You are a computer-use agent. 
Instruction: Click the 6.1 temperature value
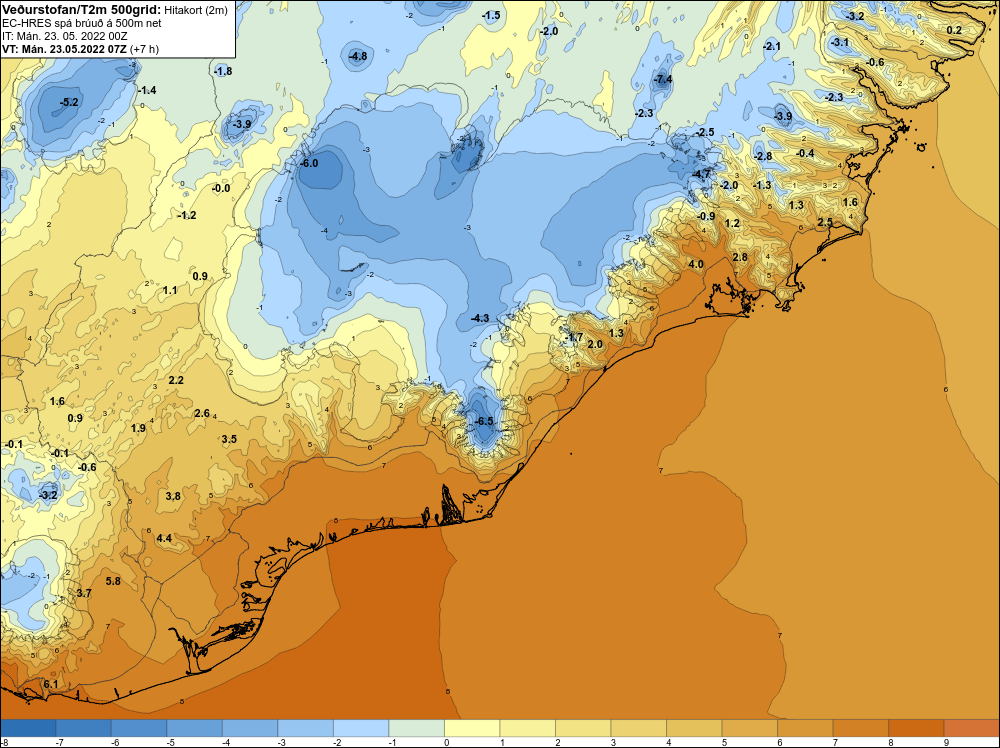click(x=50, y=685)
